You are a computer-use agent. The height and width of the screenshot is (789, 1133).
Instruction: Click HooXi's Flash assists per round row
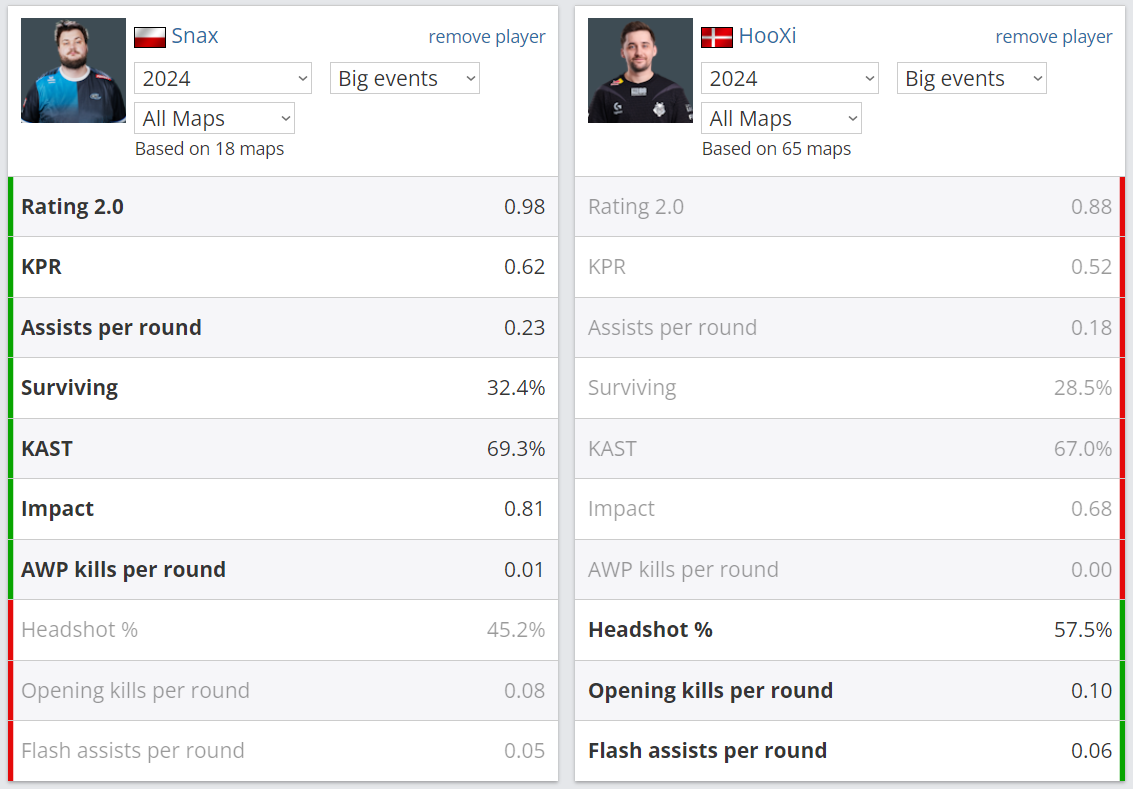pyautogui.click(x=850, y=751)
